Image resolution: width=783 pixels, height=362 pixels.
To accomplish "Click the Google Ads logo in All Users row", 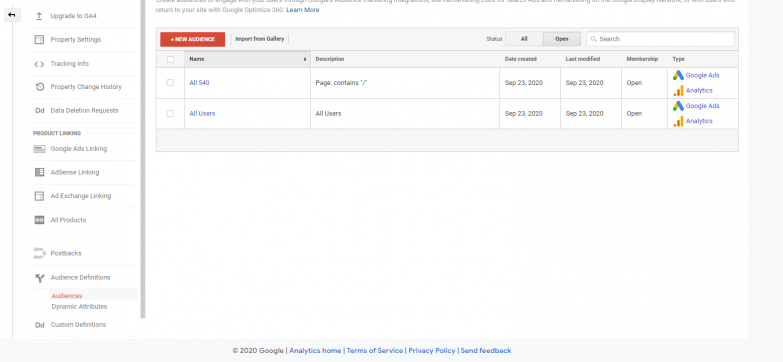I will [678, 106].
